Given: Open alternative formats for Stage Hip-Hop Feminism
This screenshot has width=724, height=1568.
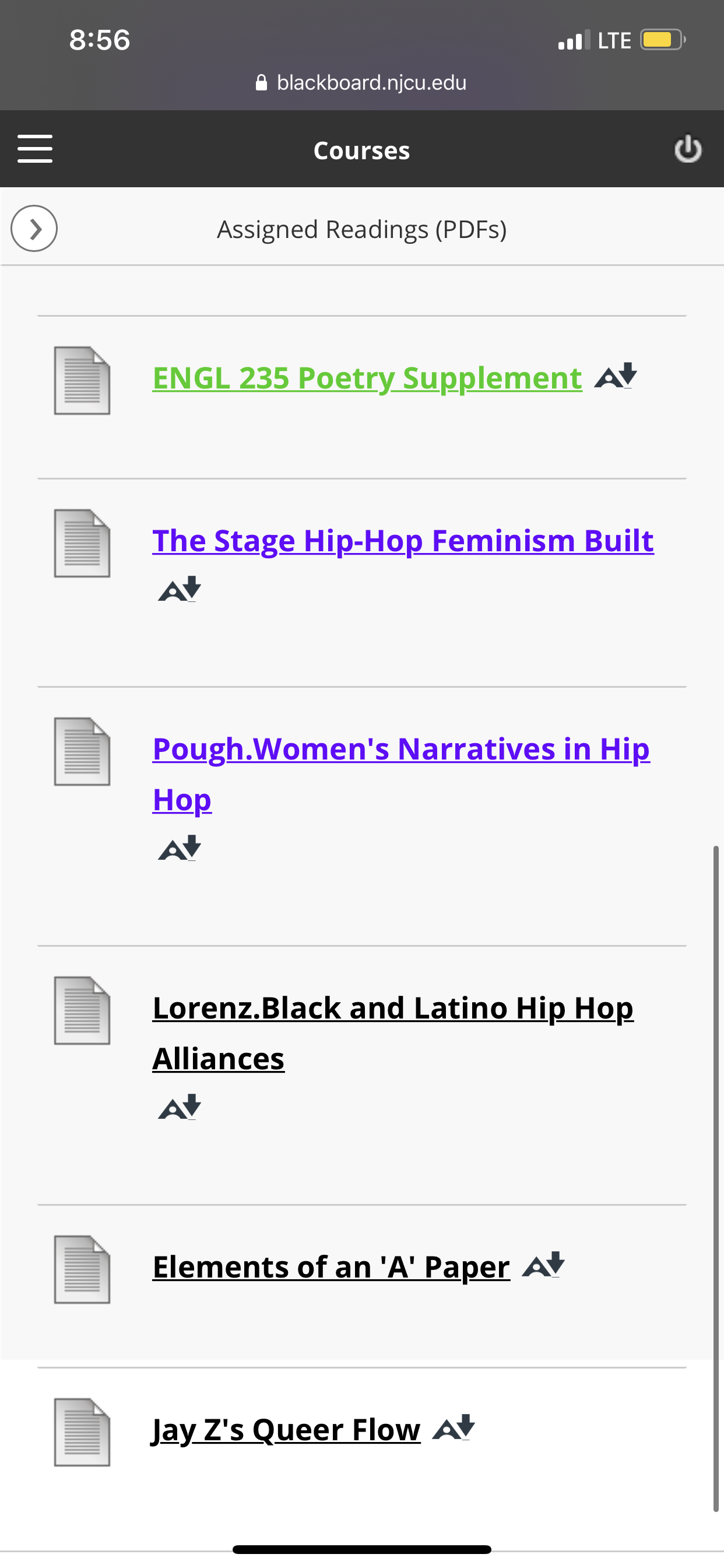Looking at the screenshot, I should (x=180, y=589).
